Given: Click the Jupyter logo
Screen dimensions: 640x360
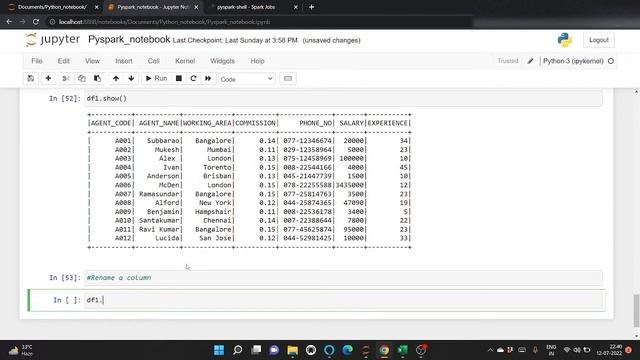Looking at the screenshot, I should point(52,40).
